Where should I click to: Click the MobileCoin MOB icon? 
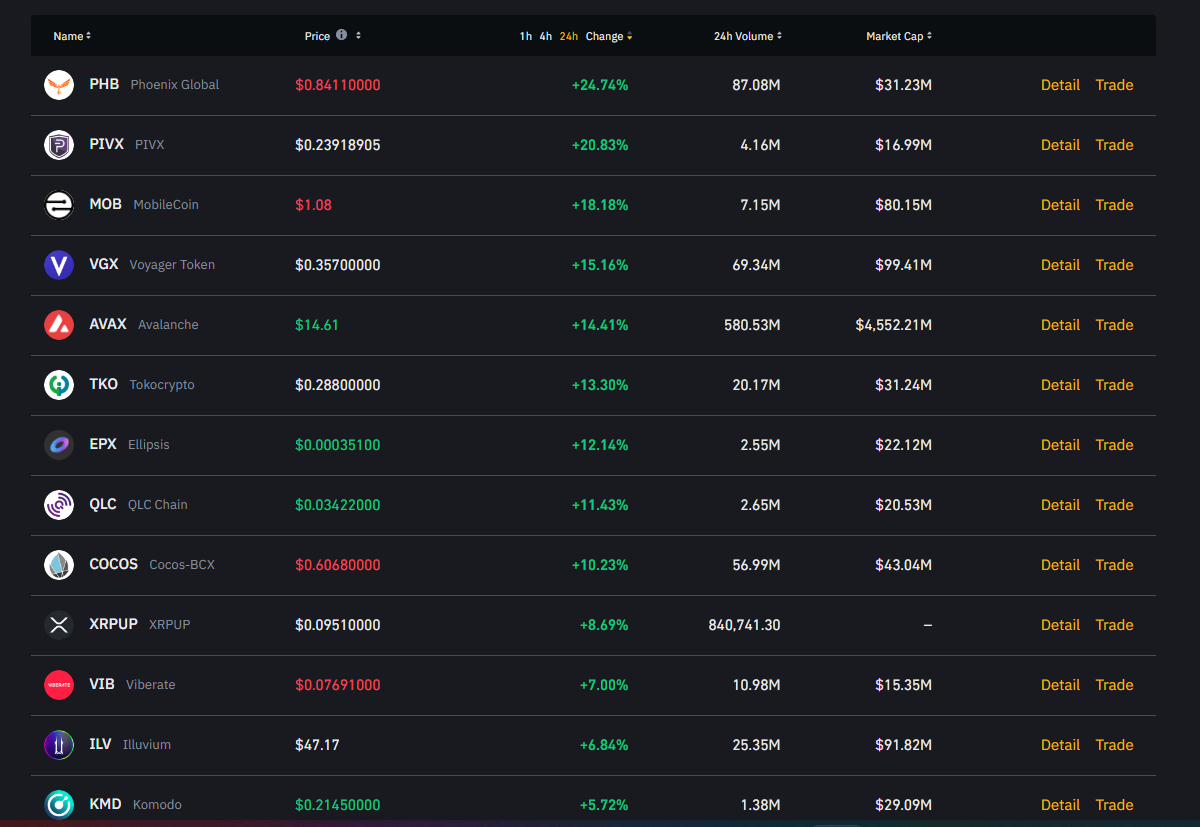59,205
